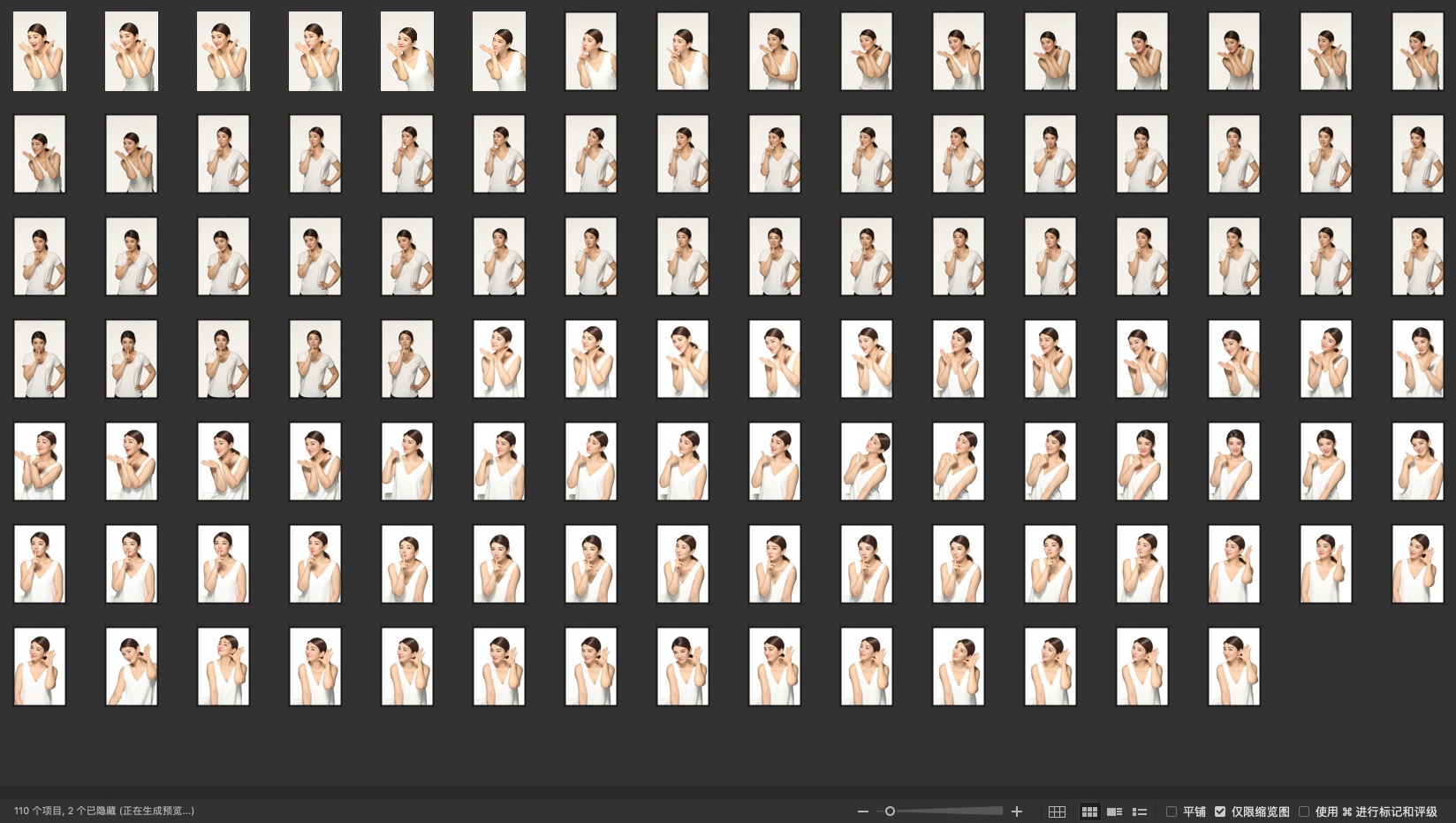This screenshot has height=823, width=1456.
Task: Click the lock thumbnail grid icon
Action: point(1057,812)
